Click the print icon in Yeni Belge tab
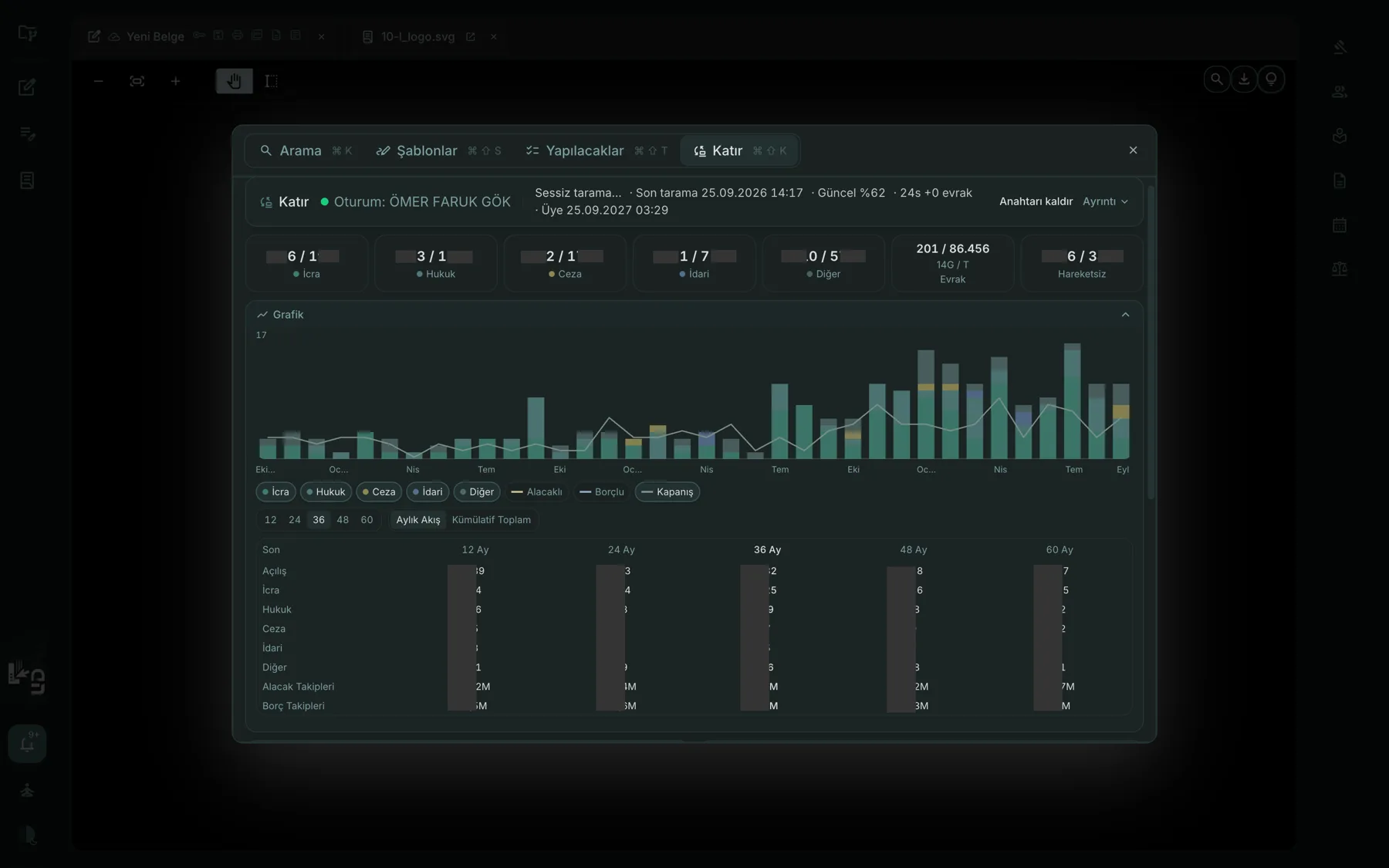Screen dimensions: 1389x868 237,35
